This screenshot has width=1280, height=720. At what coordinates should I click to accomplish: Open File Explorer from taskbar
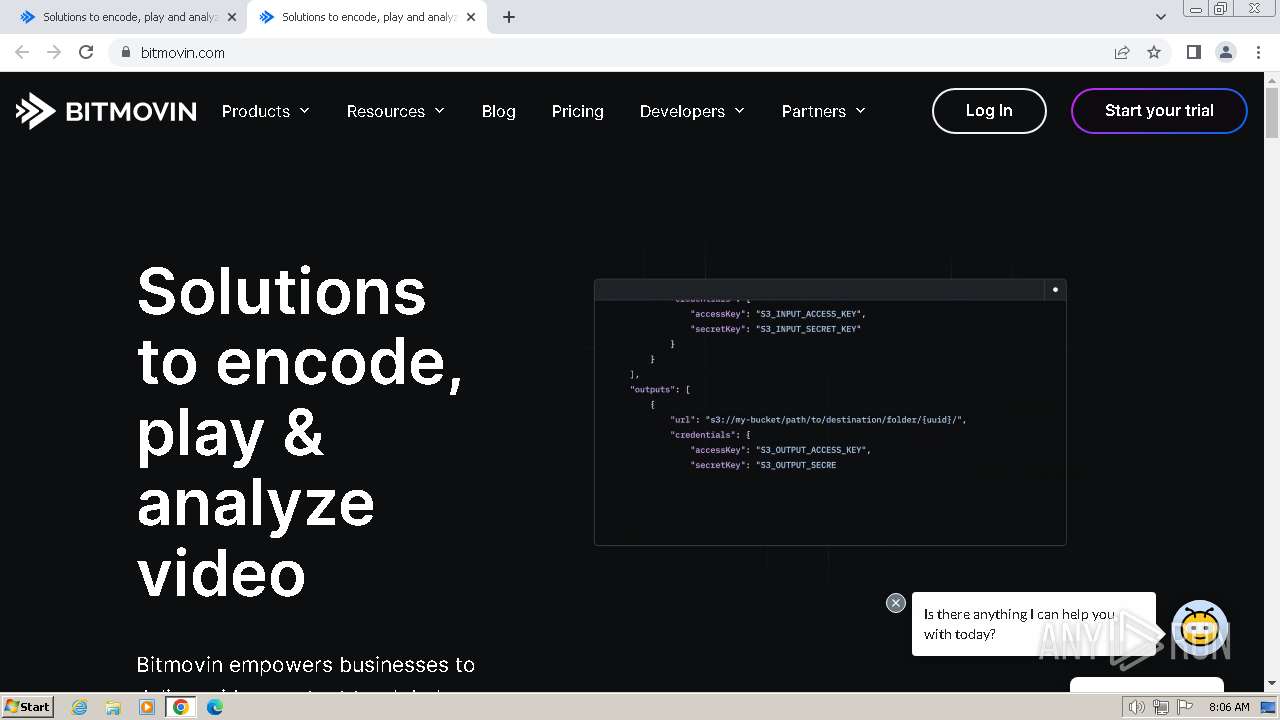coord(113,707)
